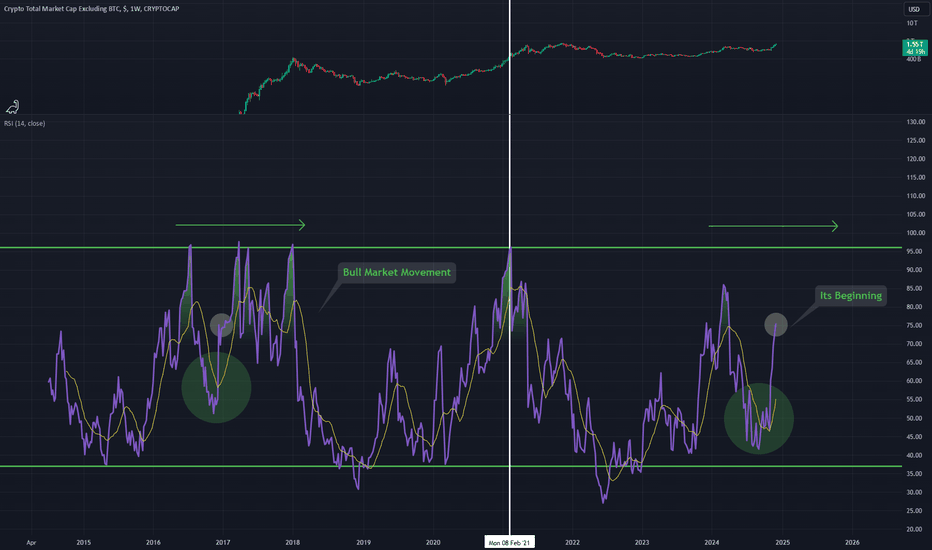Click the 10T price scale label
Screen dimensions: 932x550
pyautogui.click(x=912, y=23)
